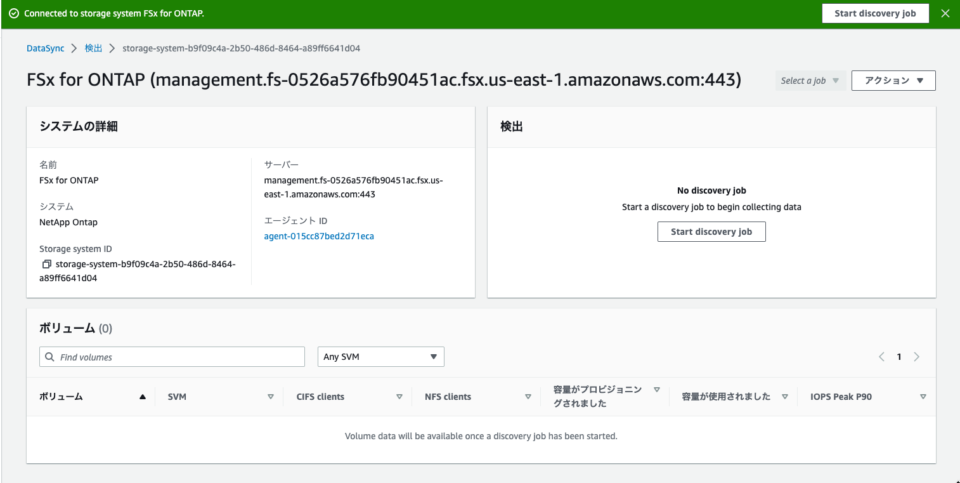Click the Find volumes search field
960x483 pixels.
click(172, 357)
